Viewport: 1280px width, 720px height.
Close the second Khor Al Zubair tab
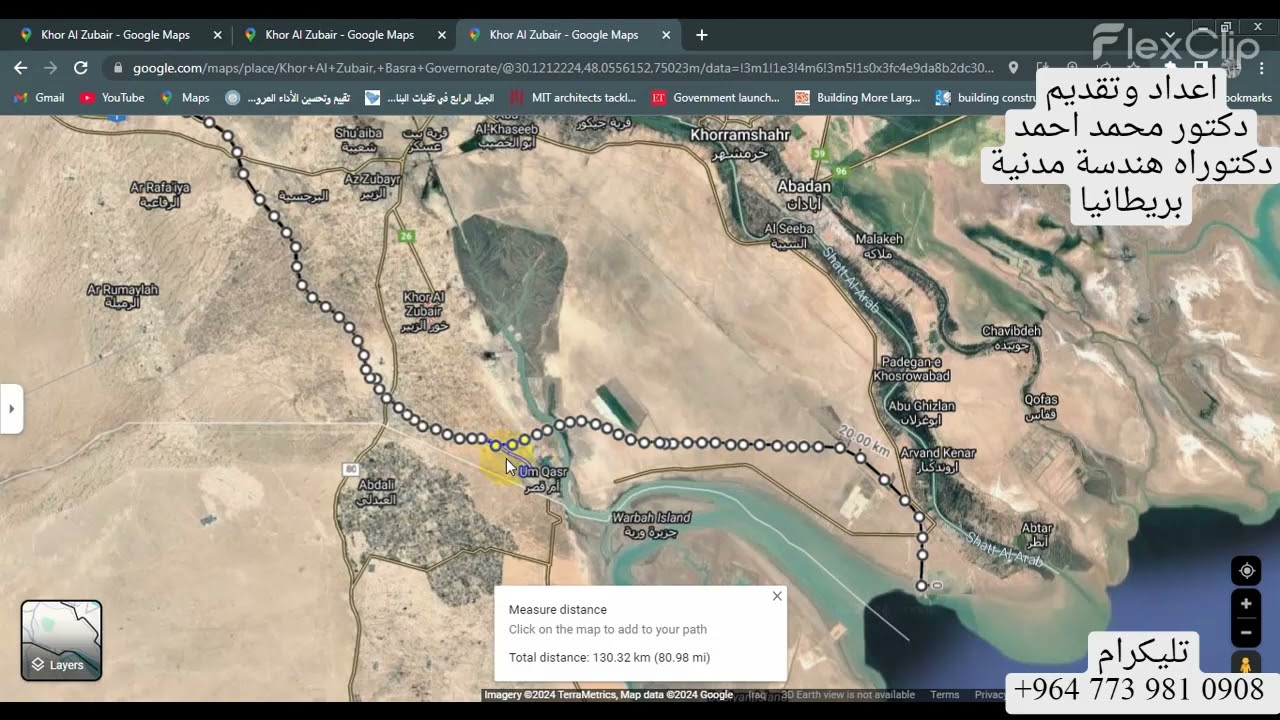coord(441,35)
